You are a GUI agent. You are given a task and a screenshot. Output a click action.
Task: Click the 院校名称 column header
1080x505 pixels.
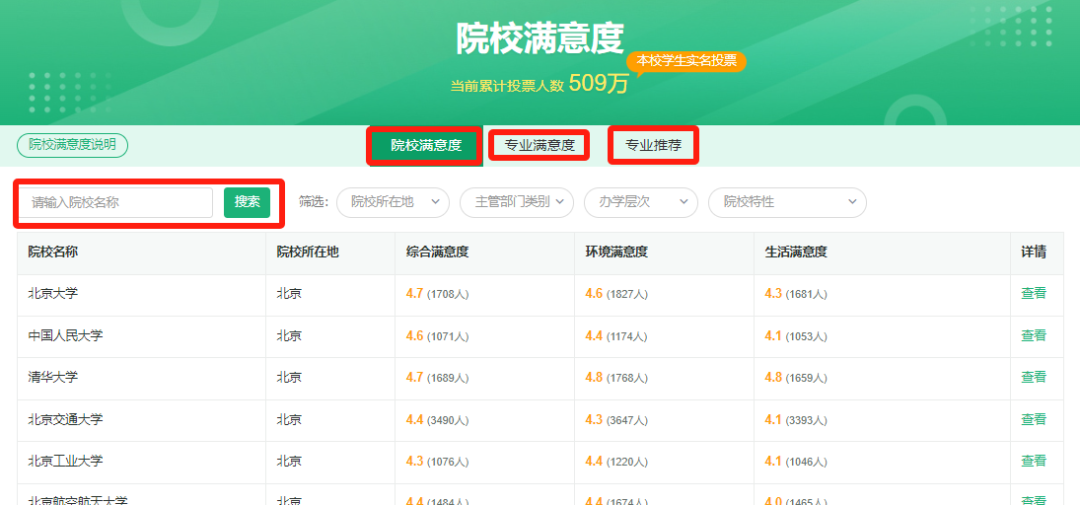(53, 251)
